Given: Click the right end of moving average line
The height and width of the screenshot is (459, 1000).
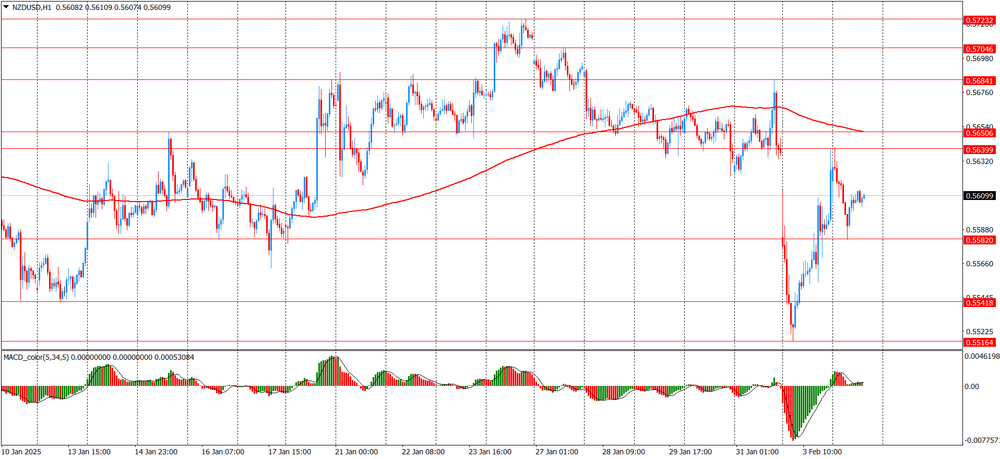Looking at the screenshot, I should [864, 131].
